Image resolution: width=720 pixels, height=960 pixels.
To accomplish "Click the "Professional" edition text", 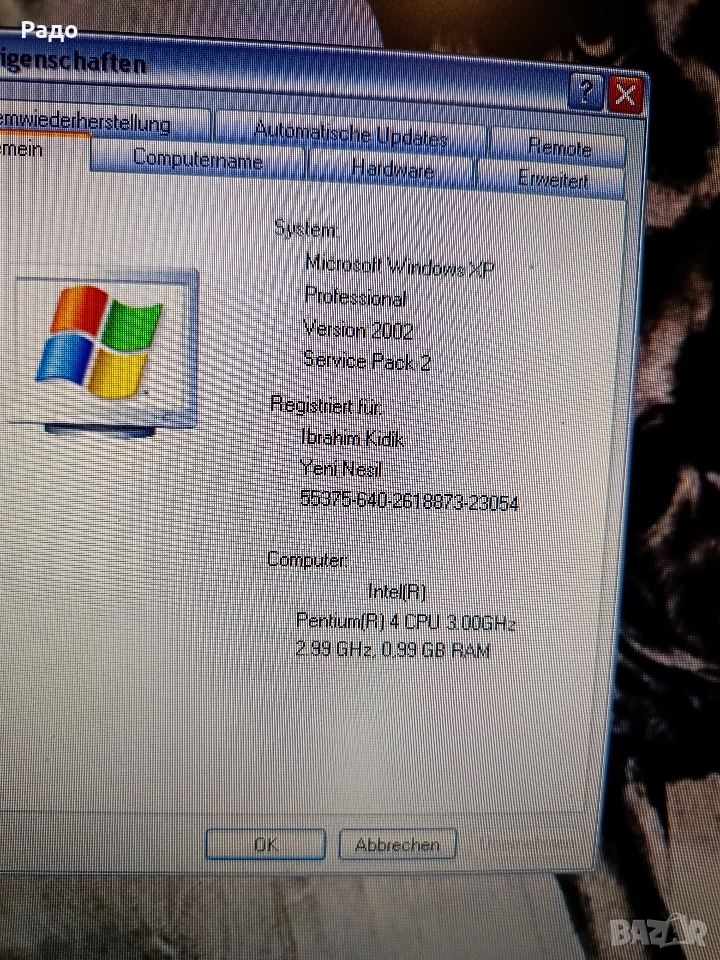I will click(x=355, y=298).
